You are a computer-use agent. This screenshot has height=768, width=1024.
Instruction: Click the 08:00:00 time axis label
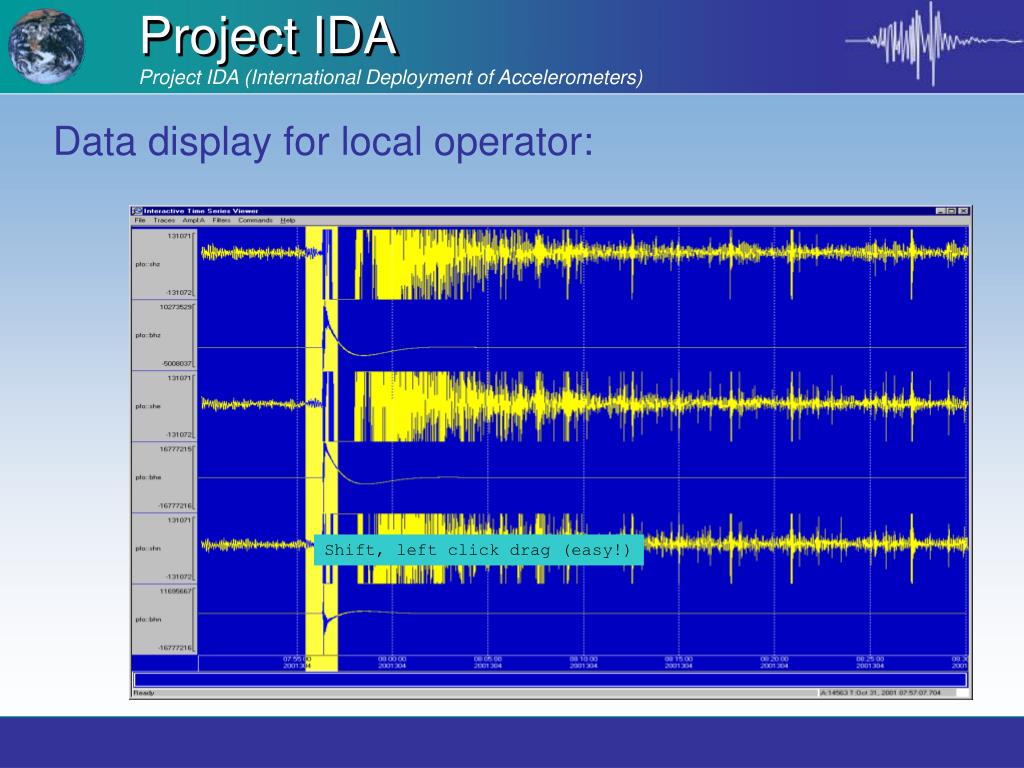coord(392,662)
